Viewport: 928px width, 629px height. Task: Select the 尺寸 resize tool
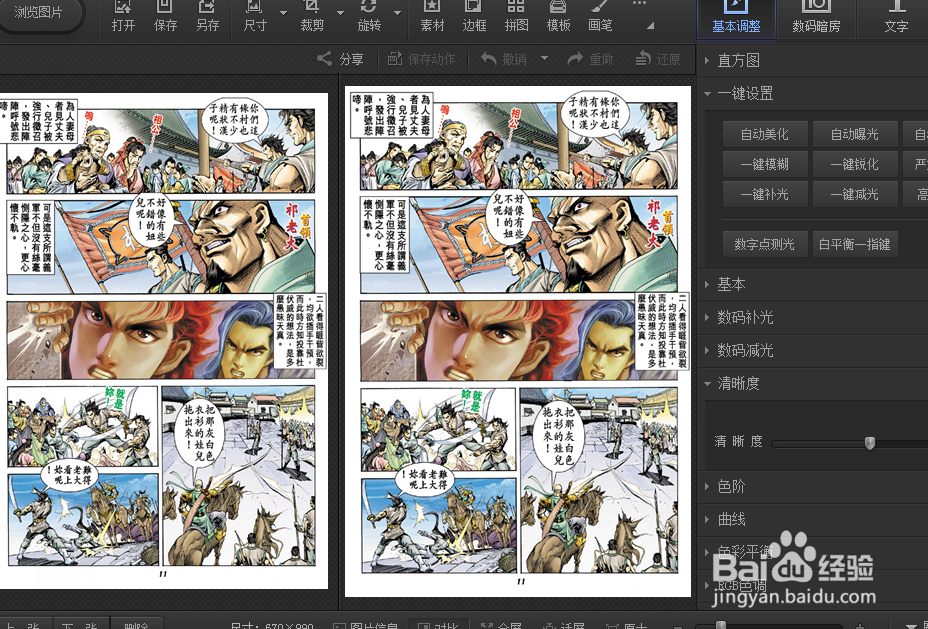tap(255, 17)
